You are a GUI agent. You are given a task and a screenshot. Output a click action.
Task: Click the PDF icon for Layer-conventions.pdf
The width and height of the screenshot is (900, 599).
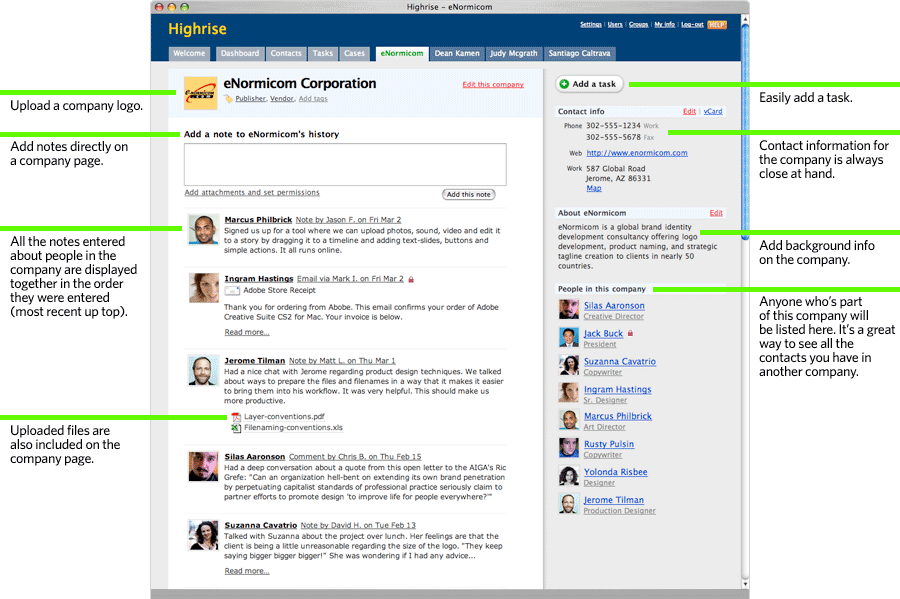click(x=236, y=417)
